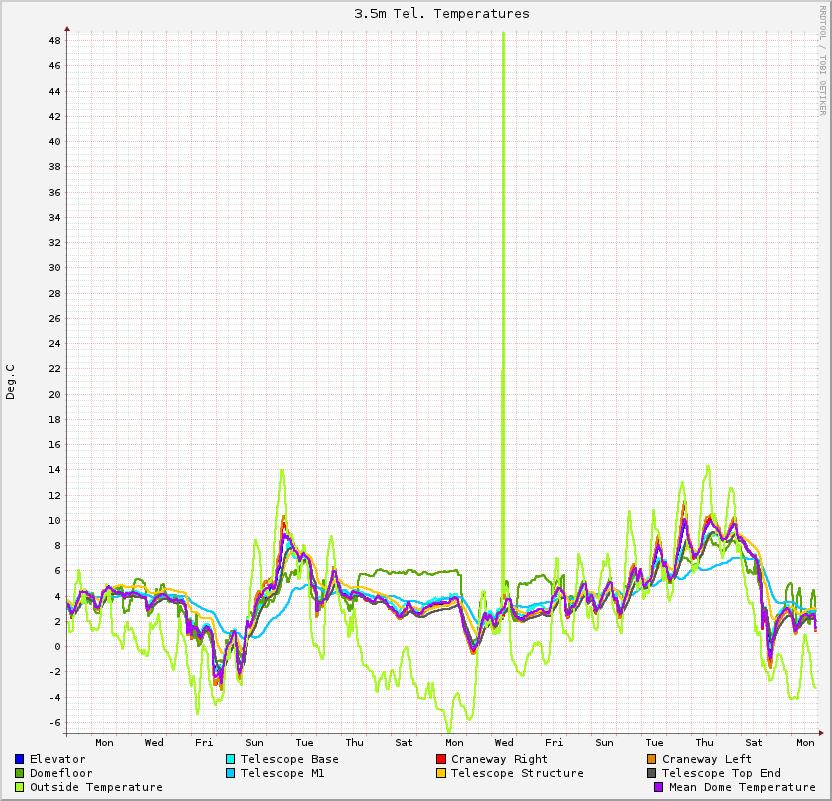Click the Telescope M1 legend color square
The image size is (832, 801).
[x=231, y=773]
